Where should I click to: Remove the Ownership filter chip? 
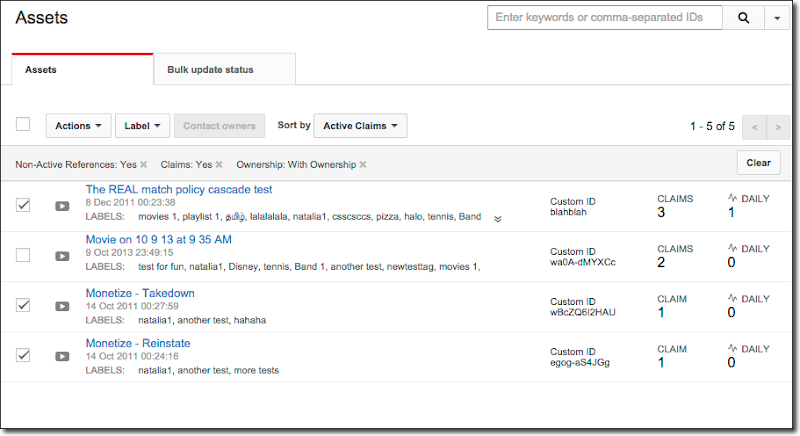[x=363, y=164]
